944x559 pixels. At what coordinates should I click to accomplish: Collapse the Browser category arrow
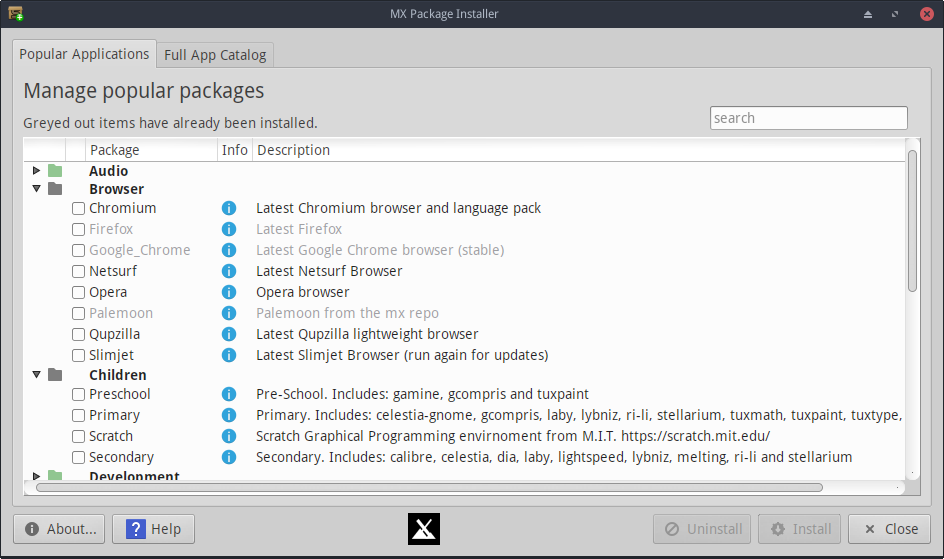point(36,189)
